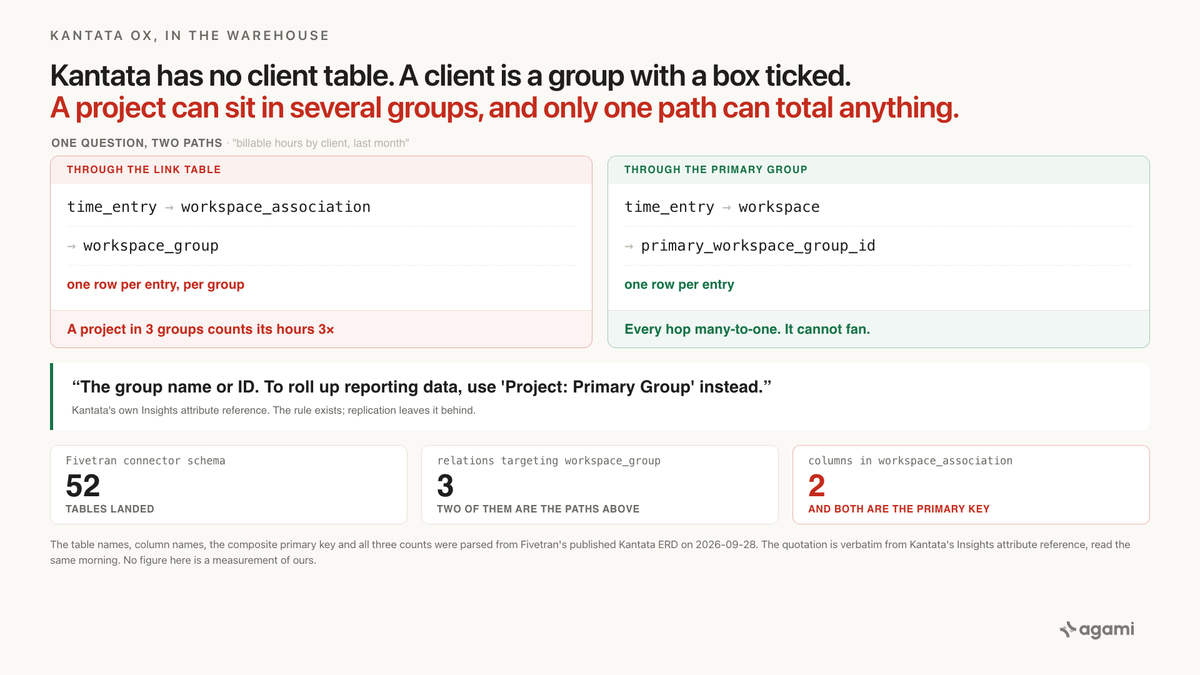The image size is (1200, 675).
Task: Click the headline 'Kantata has no client table'
Action: (x=450, y=76)
